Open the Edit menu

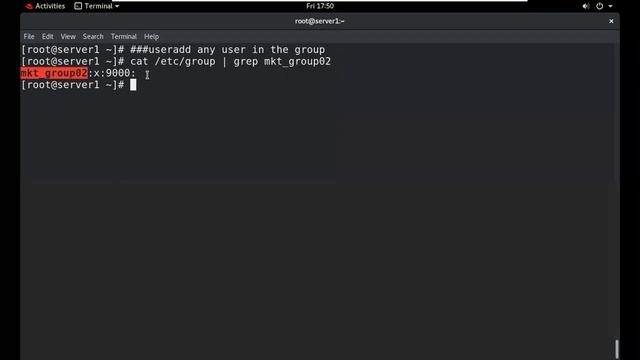click(47, 36)
